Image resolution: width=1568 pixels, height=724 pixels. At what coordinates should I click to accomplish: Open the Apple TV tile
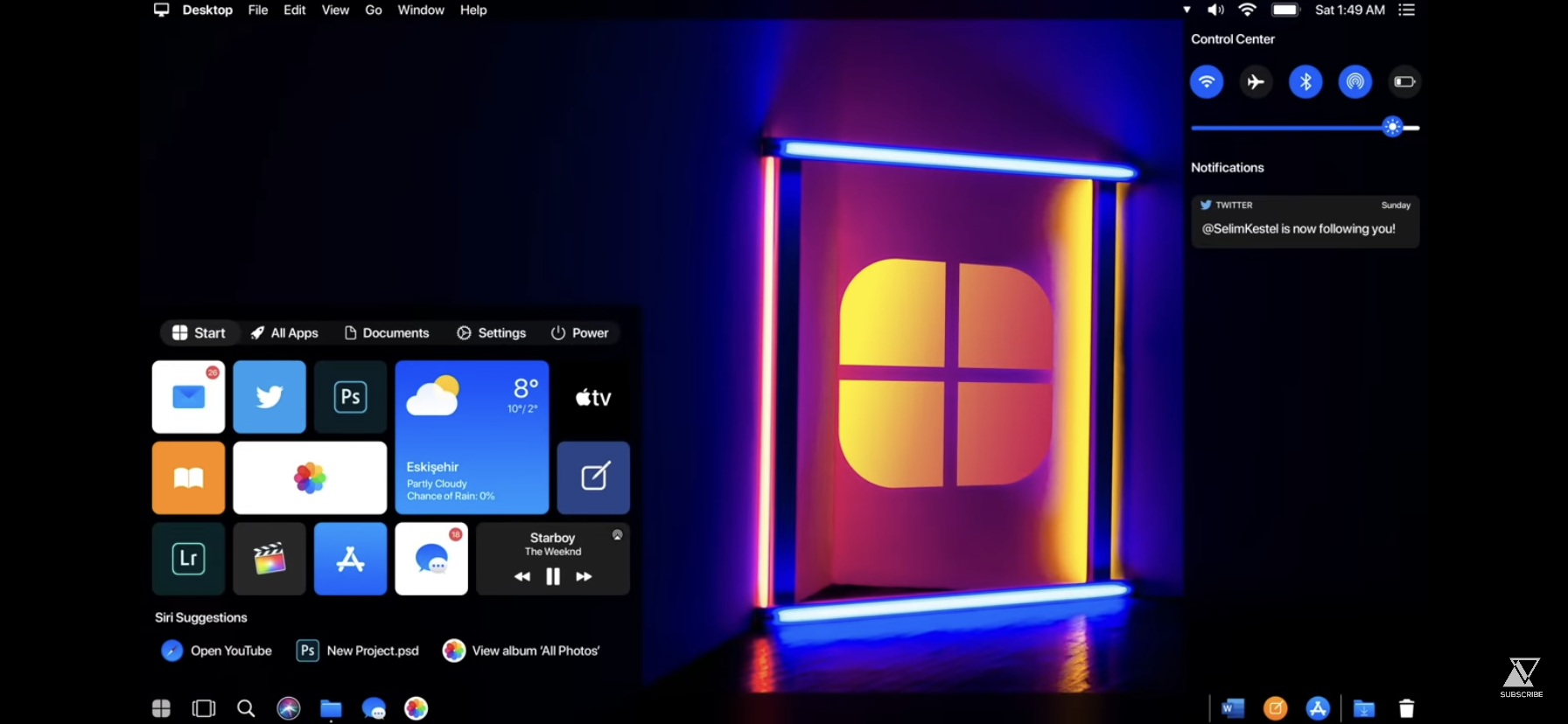[593, 397]
